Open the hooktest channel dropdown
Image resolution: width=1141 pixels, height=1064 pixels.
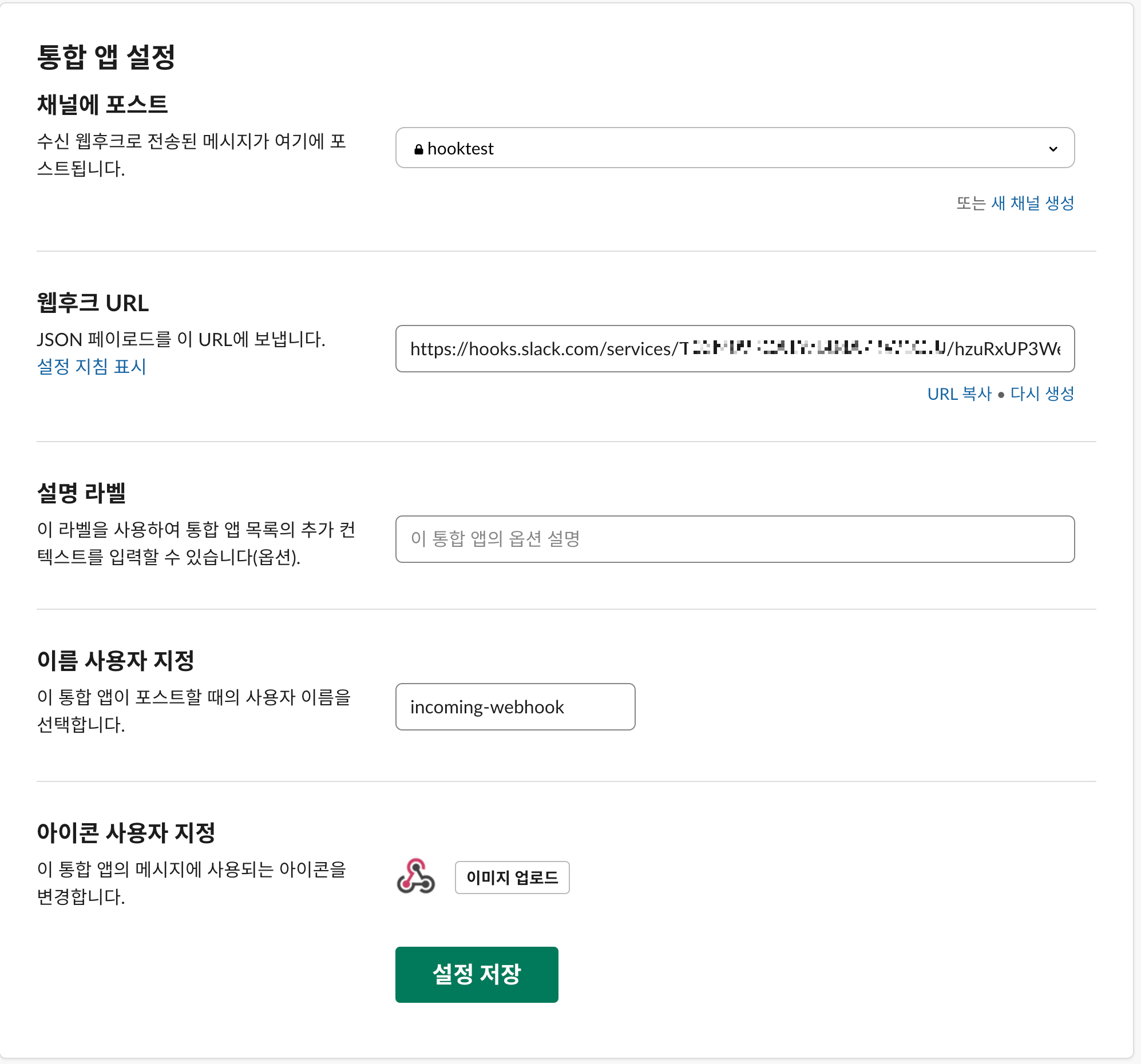click(x=734, y=148)
